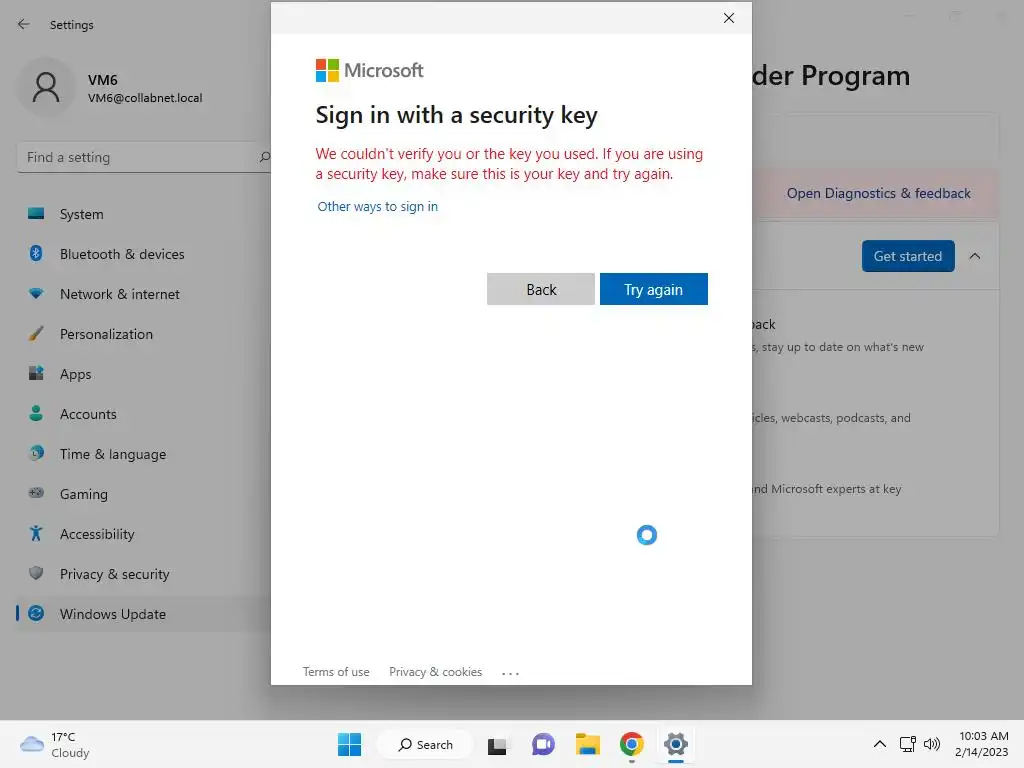Click the Gaming controller icon
Image resolution: width=1024 pixels, height=768 pixels.
(36, 493)
